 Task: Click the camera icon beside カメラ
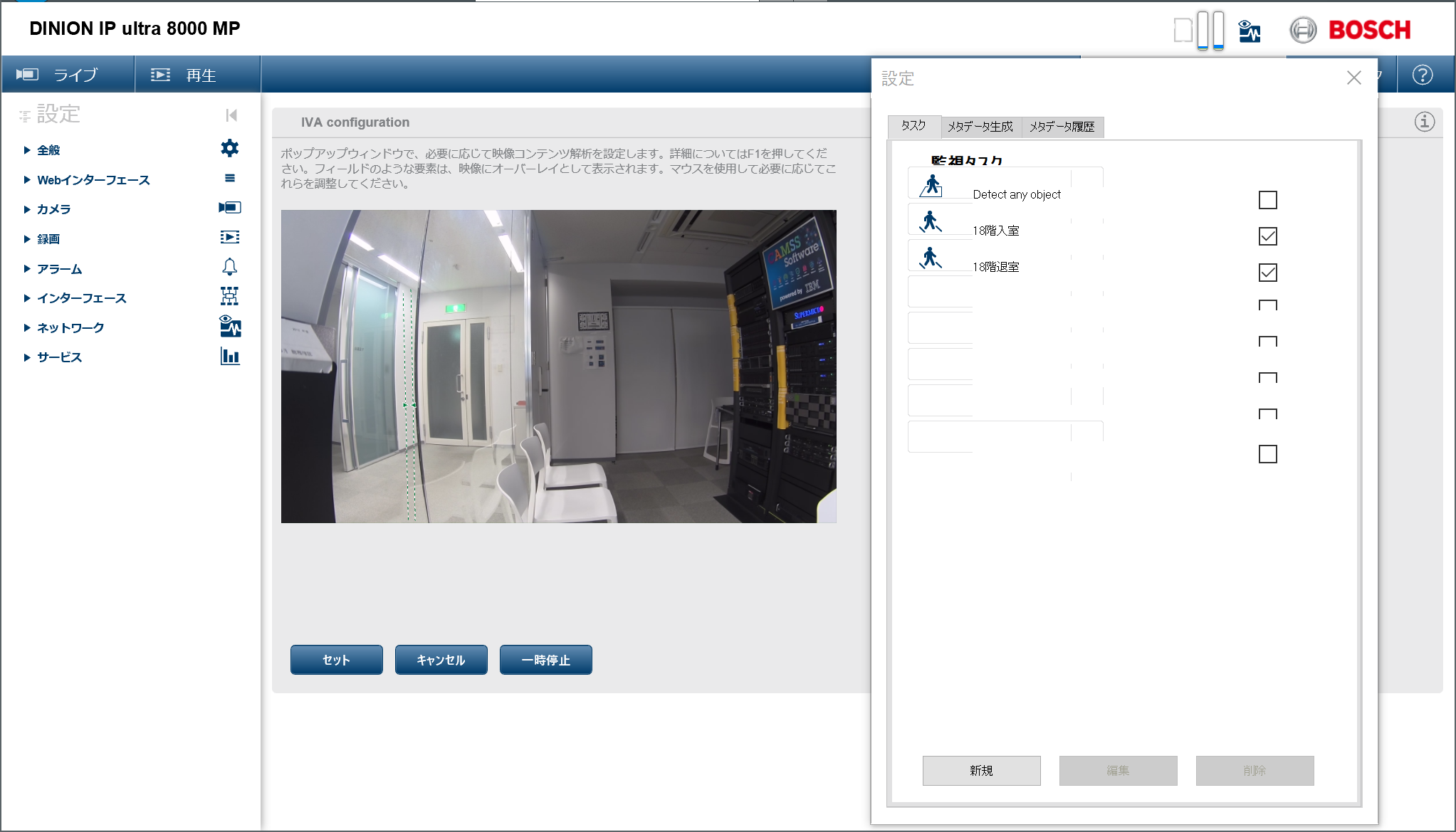pos(229,207)
